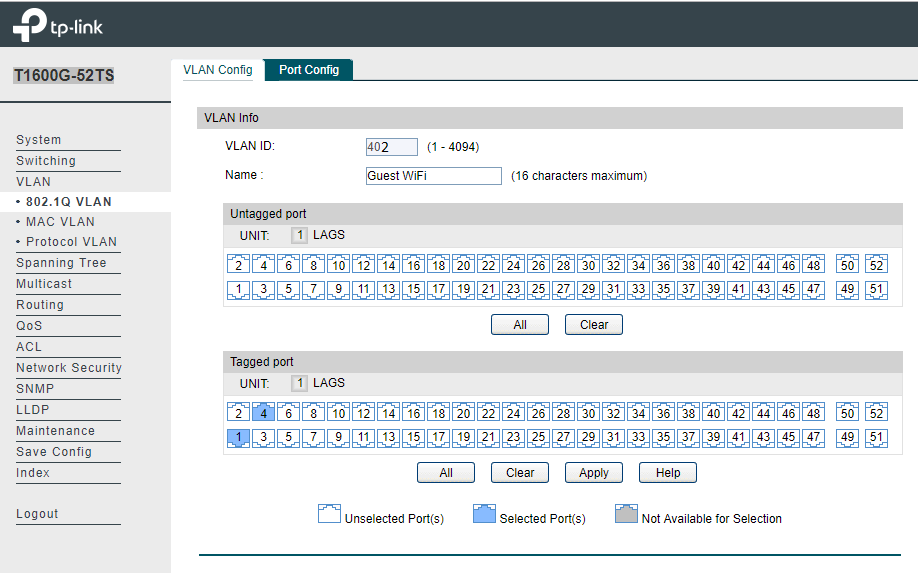Select tagged port 30
Viewport: 918px width, 573px height.
[x=588, y=413]
